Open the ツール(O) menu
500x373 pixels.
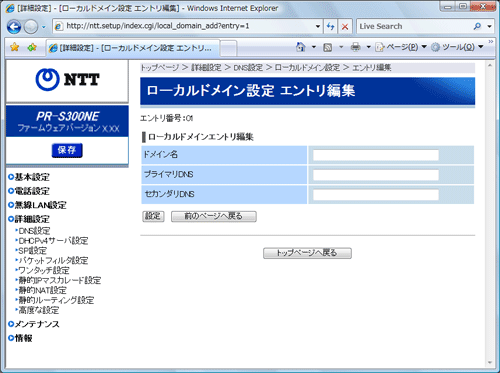(x=457, y=47)
